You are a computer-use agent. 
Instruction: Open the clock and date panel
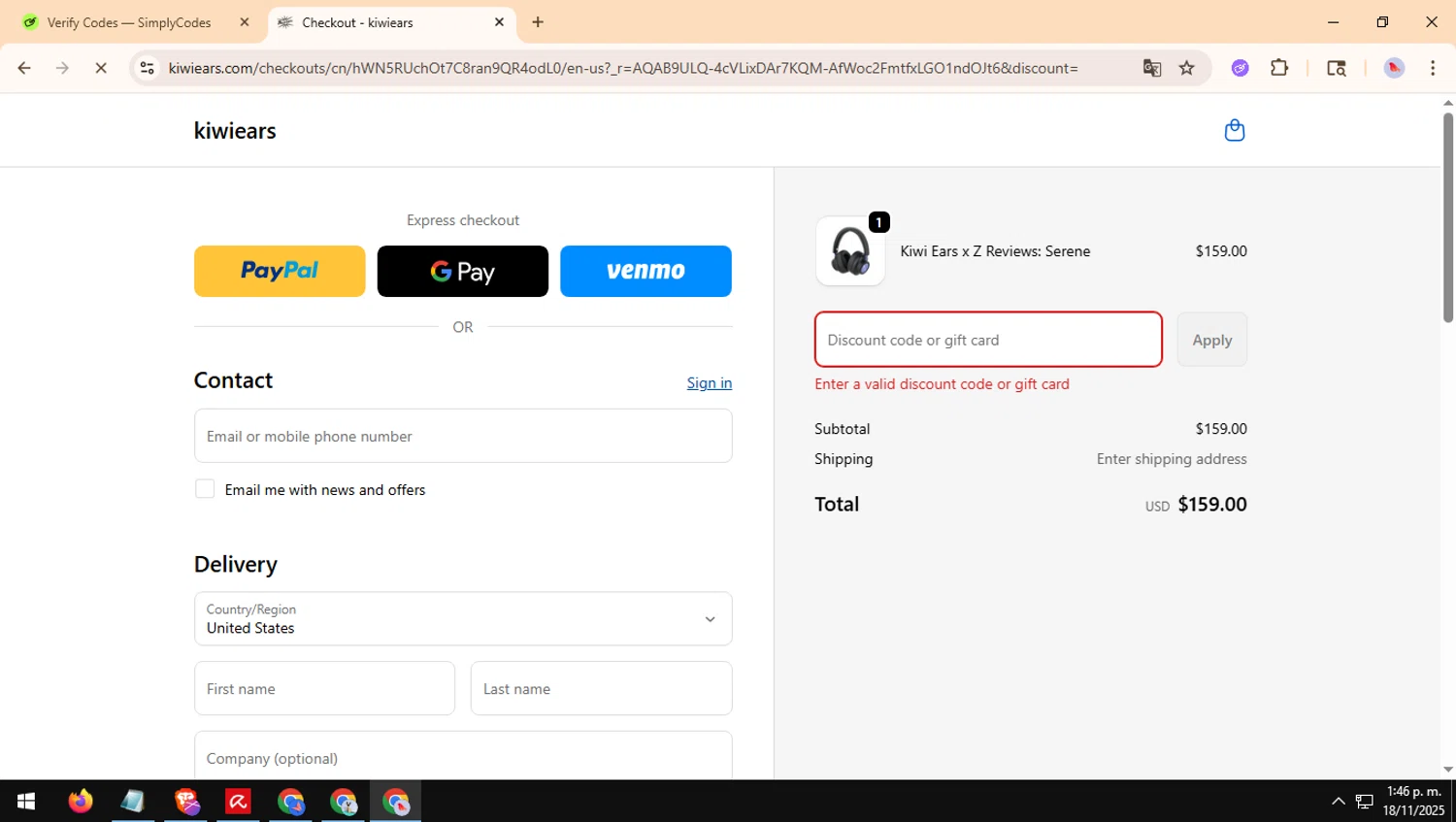[1413, 802]
